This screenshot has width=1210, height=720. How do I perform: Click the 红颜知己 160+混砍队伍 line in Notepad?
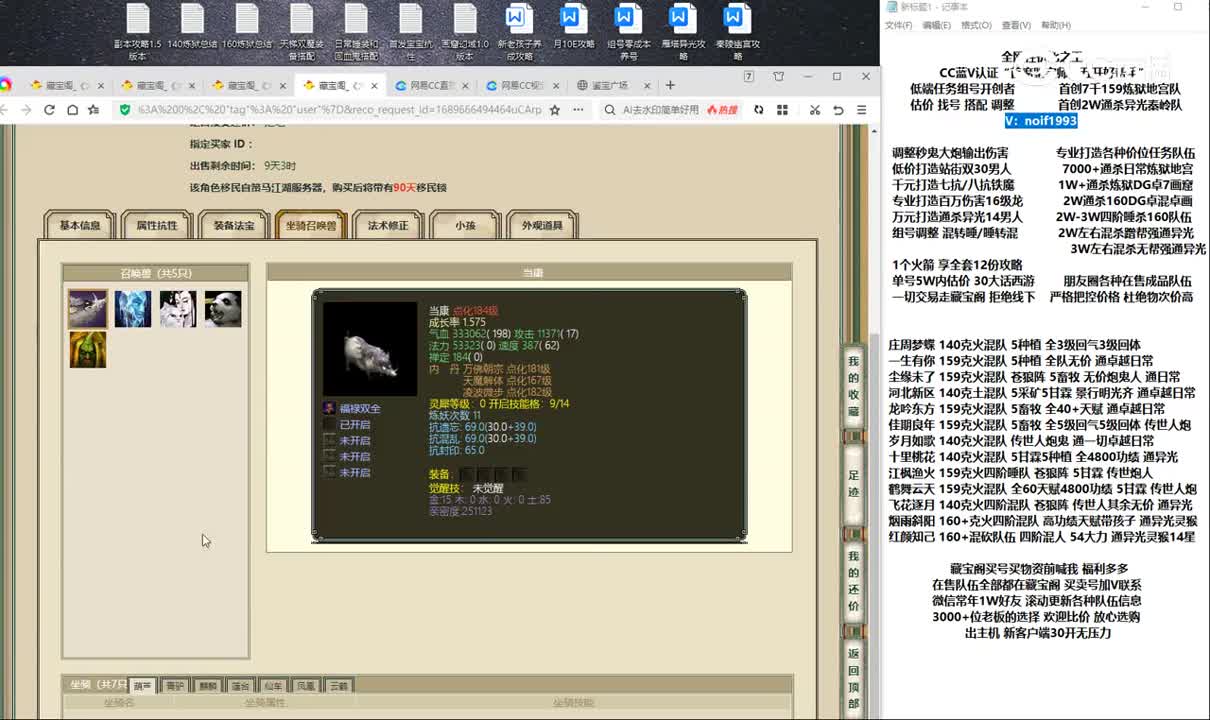(1041, 537)
